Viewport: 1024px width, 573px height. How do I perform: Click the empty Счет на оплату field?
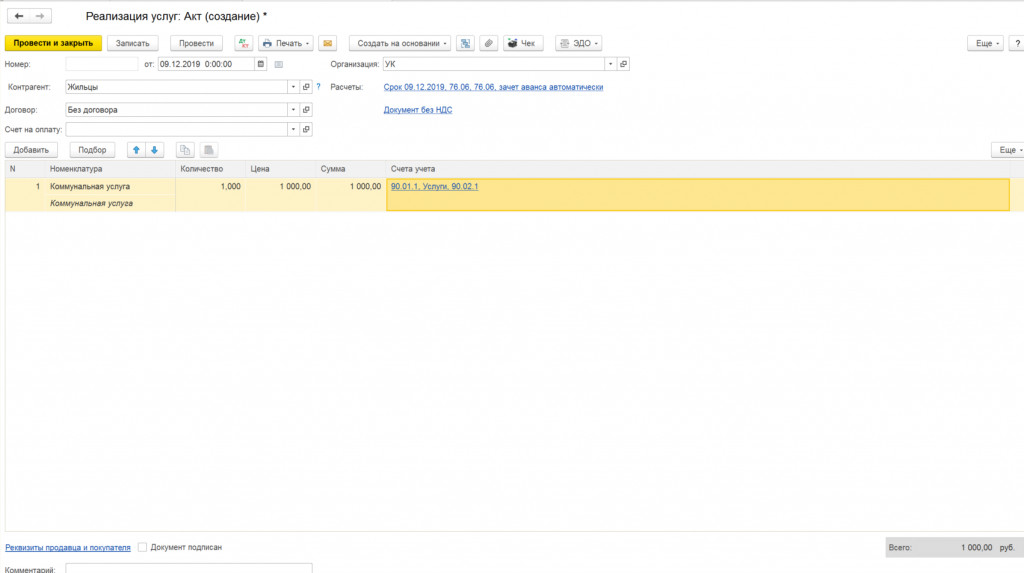pyautogui.click(x=176, y=129)
